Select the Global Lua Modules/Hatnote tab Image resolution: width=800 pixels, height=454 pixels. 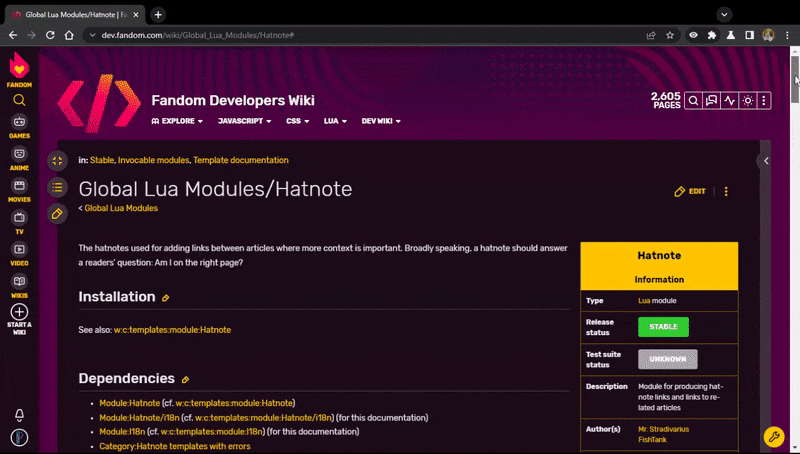[x=74, y=15]
